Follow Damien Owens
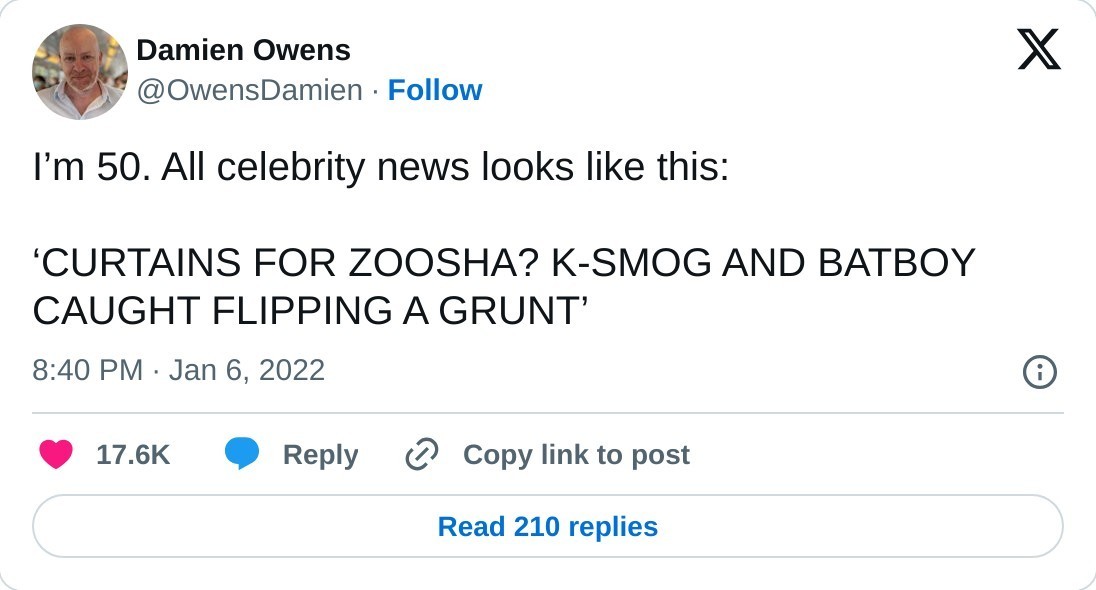The width and height of the screenshot is (1096, 590). (435, 90)
